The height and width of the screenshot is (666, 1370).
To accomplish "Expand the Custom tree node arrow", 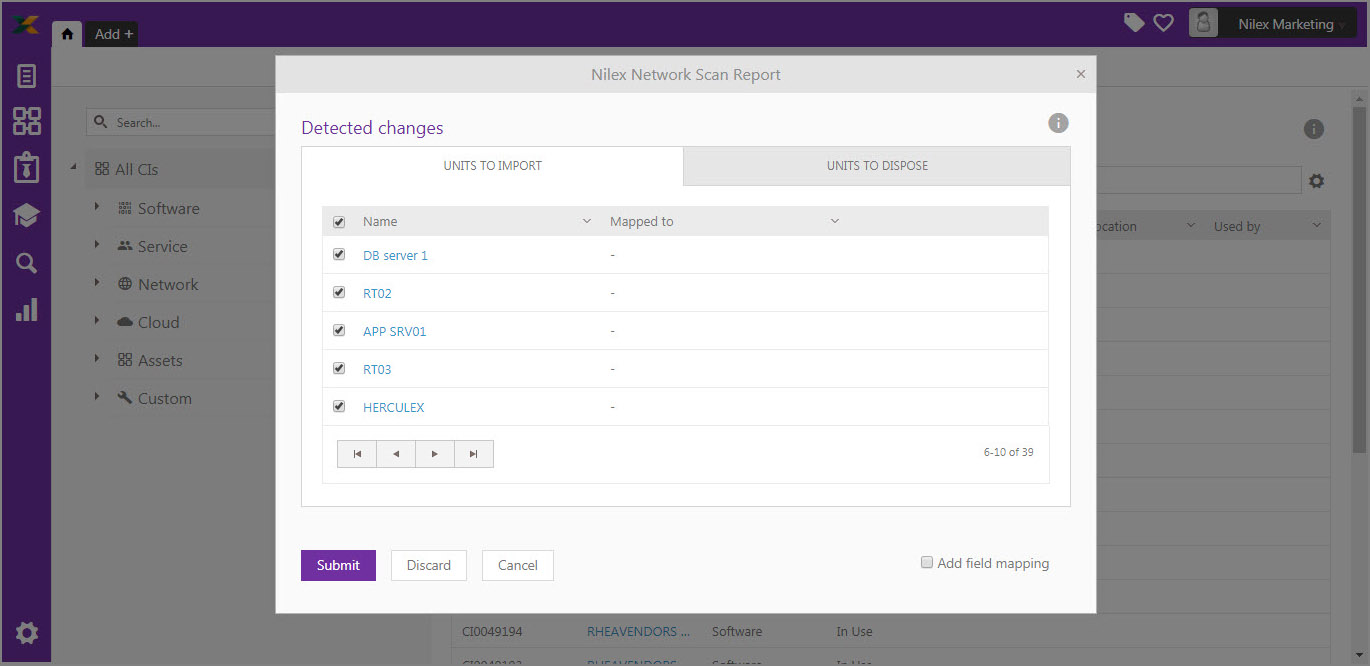I will tap(97, 397).
